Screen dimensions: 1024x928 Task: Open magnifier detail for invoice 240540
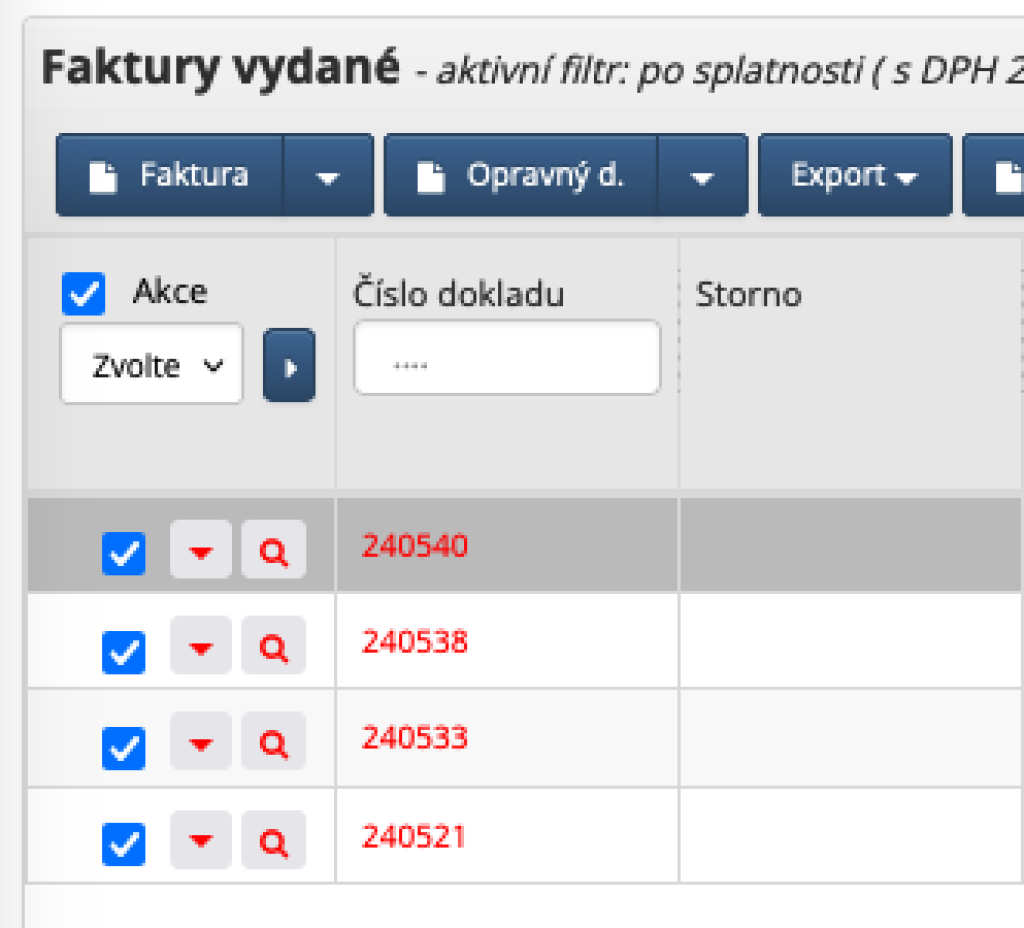(x=273, y=550)
